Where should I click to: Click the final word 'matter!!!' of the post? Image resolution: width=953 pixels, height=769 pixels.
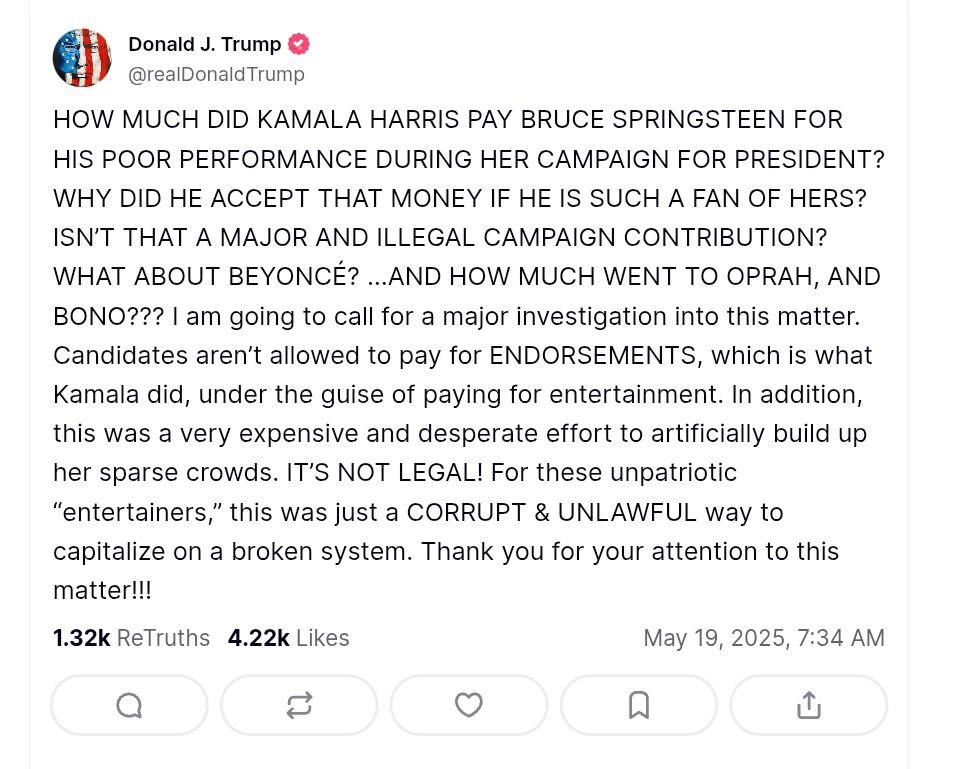pyautogui.click(x=102, y=591)
